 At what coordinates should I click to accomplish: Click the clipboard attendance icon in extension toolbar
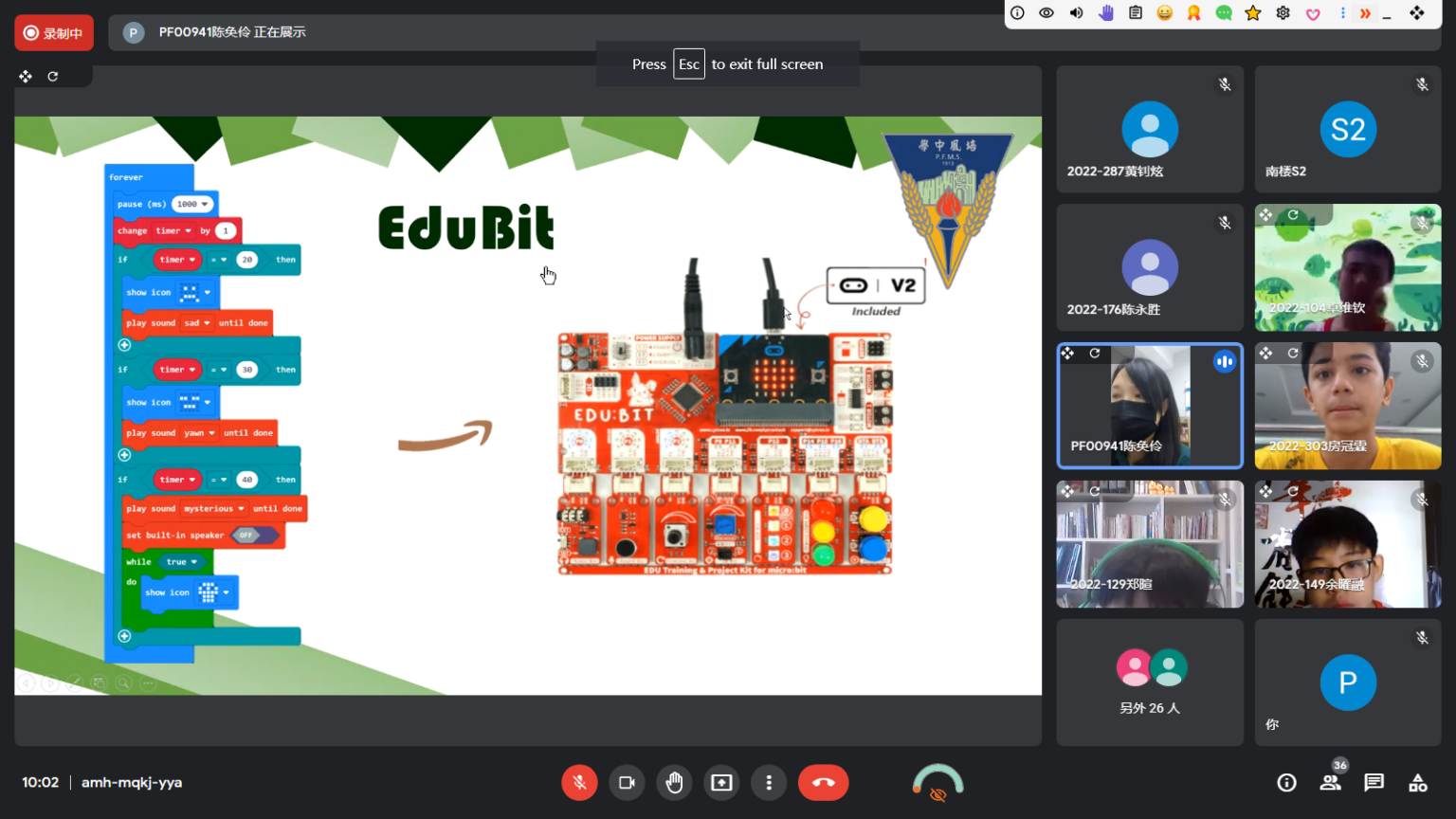[1136, 13]
